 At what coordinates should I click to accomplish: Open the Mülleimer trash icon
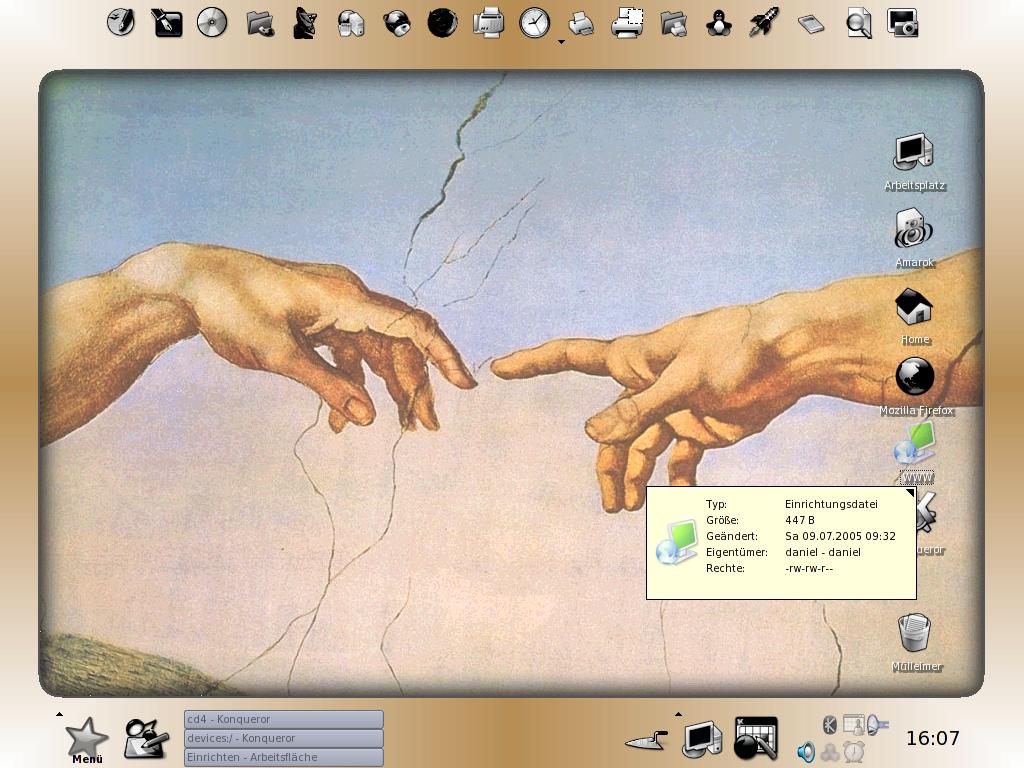coord(916,642)
